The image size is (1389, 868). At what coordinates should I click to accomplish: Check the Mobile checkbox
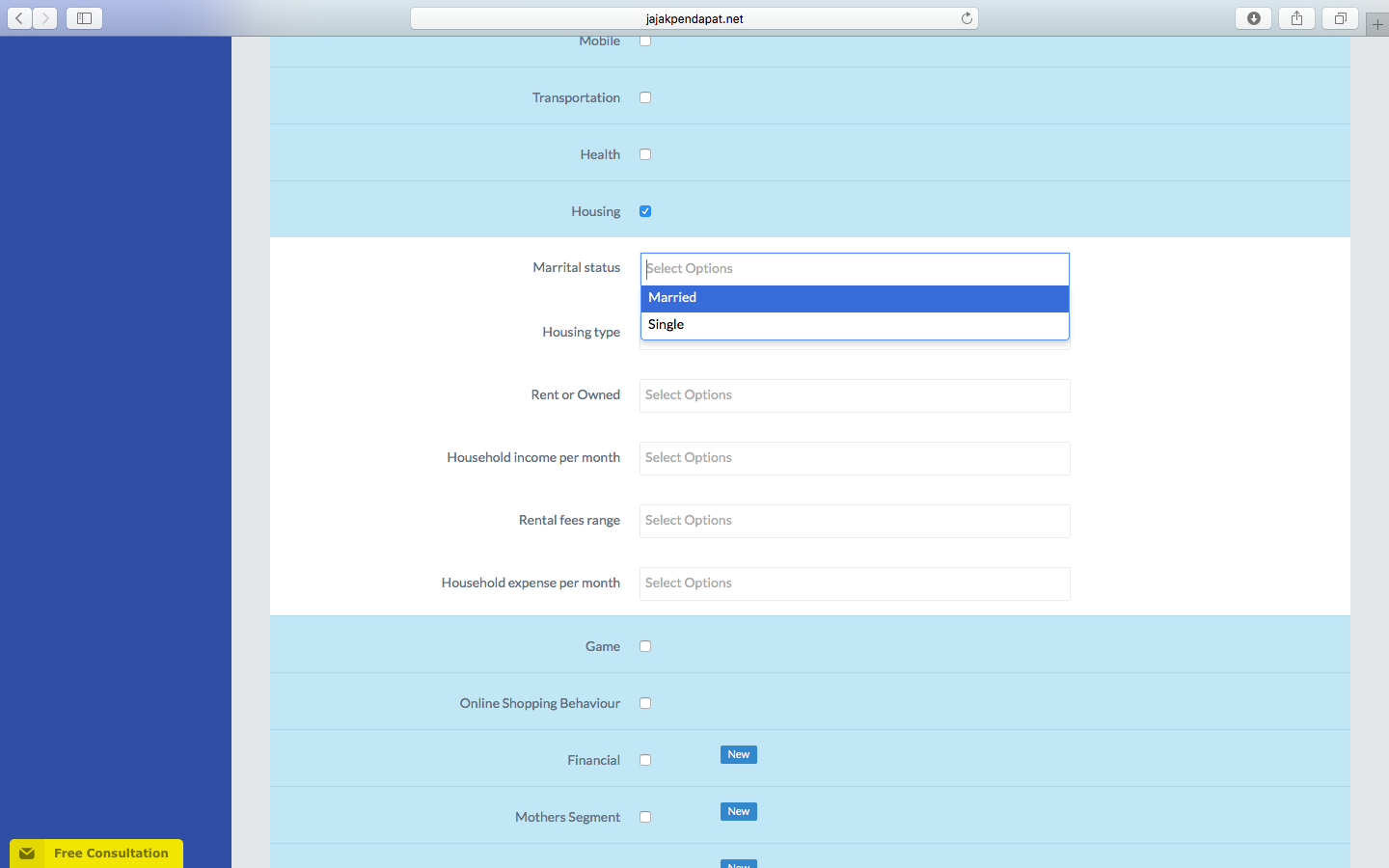(645, 41)
